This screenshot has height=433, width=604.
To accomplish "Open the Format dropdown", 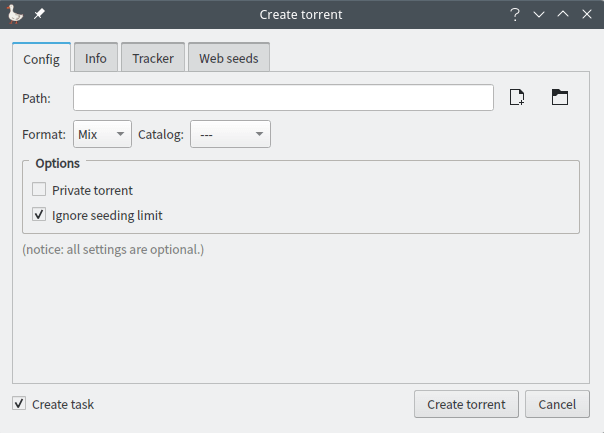I will pyautogui.click(x=102, y=134).
